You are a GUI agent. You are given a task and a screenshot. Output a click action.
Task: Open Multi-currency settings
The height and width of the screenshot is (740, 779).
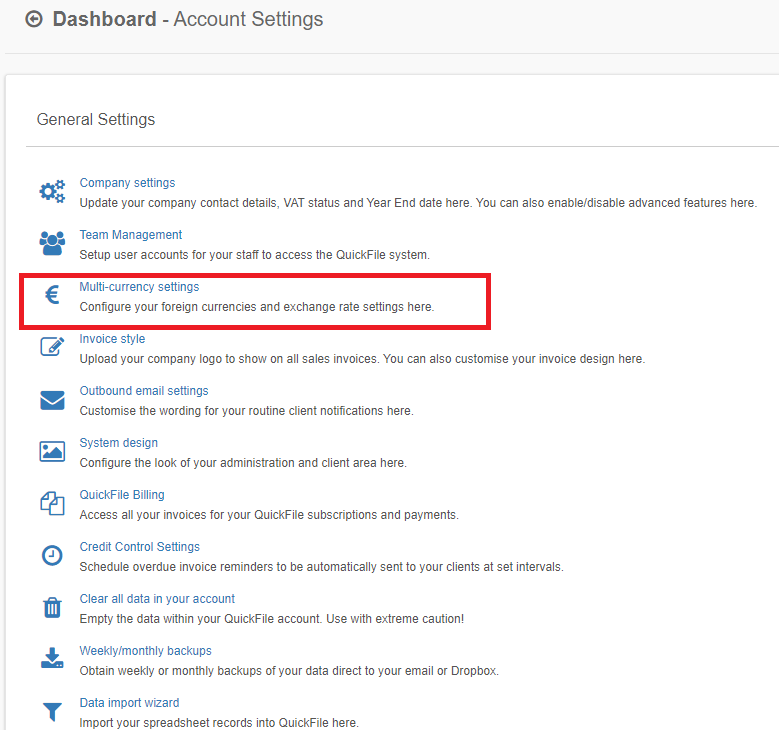coord(139,287)
